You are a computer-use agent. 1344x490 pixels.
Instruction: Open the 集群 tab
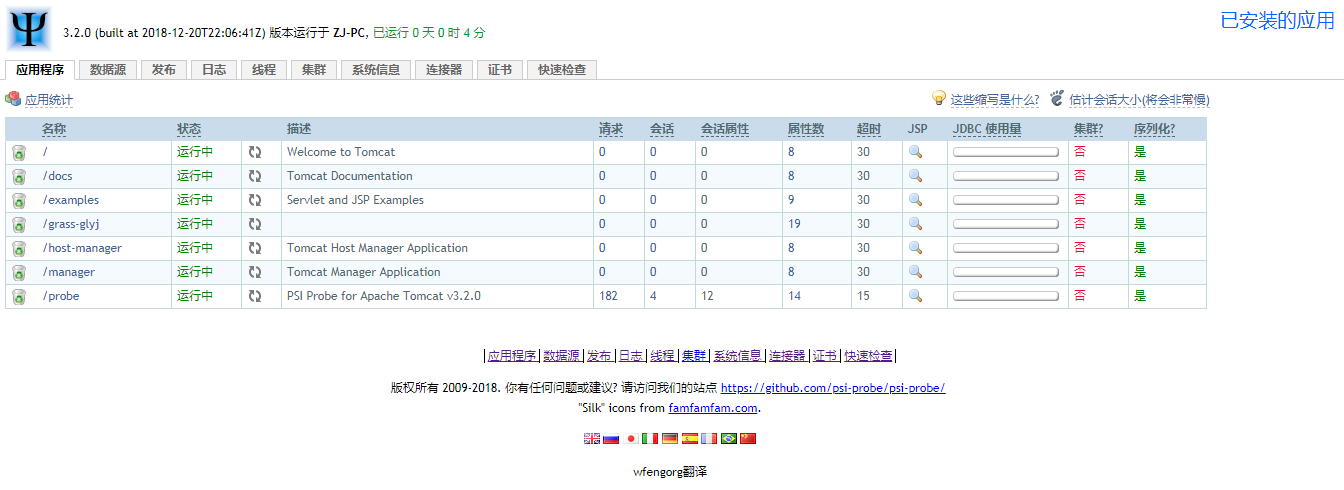314,70
